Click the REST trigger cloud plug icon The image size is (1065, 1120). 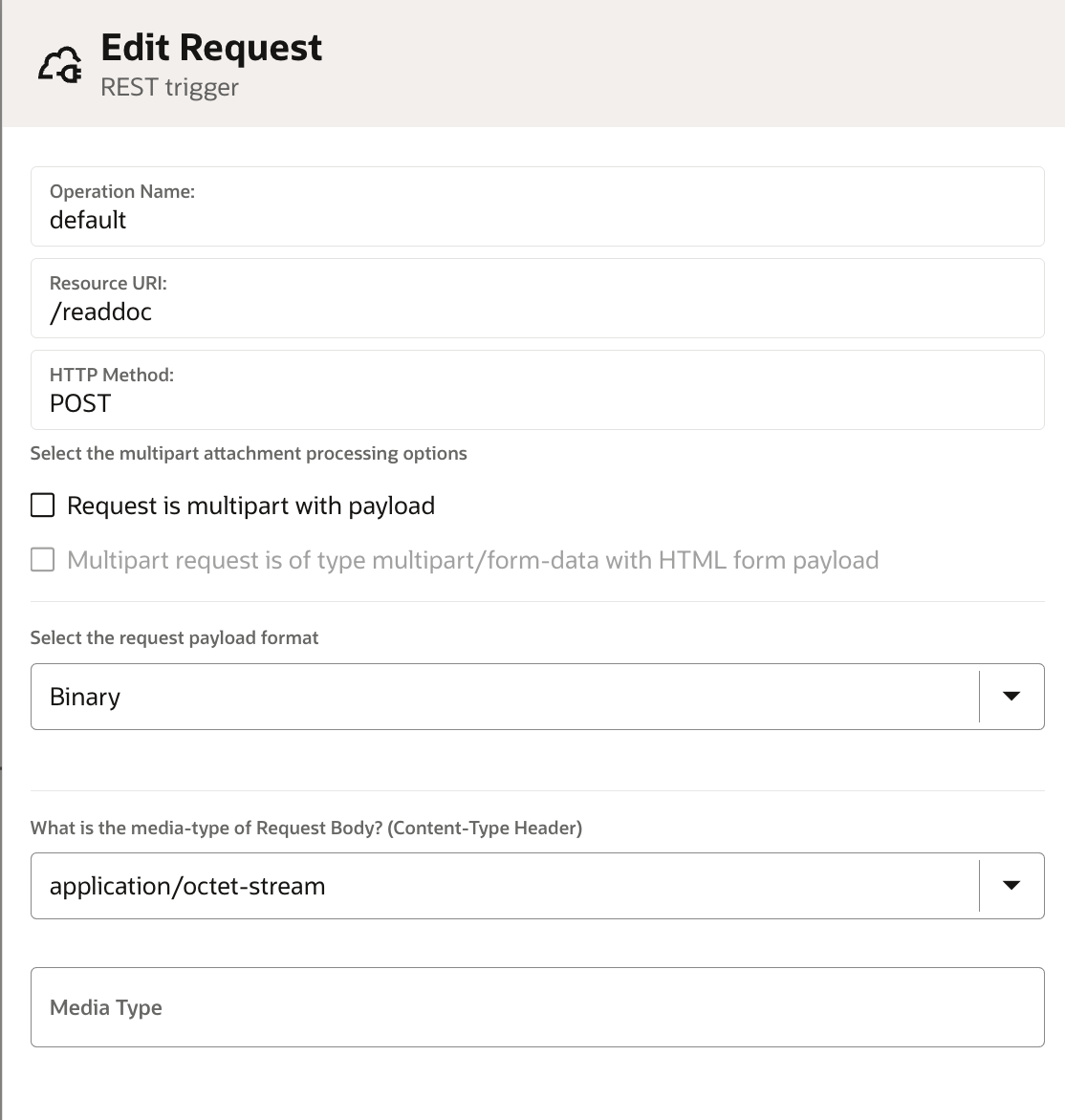60,66
